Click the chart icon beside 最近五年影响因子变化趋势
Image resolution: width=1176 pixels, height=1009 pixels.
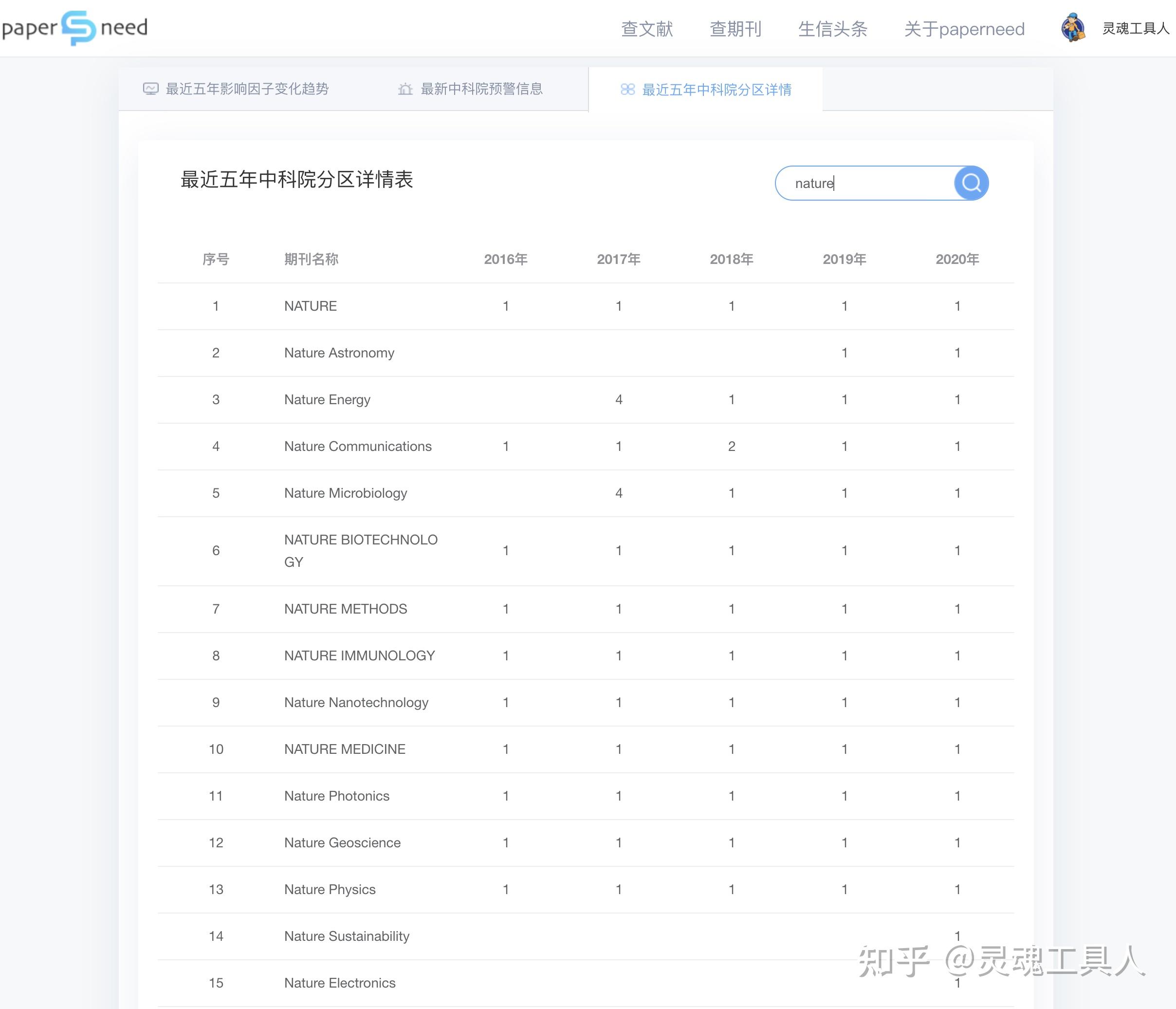click(x=150, y=89)
